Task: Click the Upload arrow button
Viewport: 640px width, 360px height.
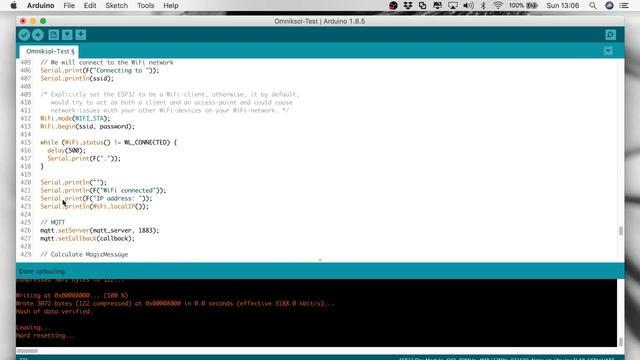Action: pos(38,35)
